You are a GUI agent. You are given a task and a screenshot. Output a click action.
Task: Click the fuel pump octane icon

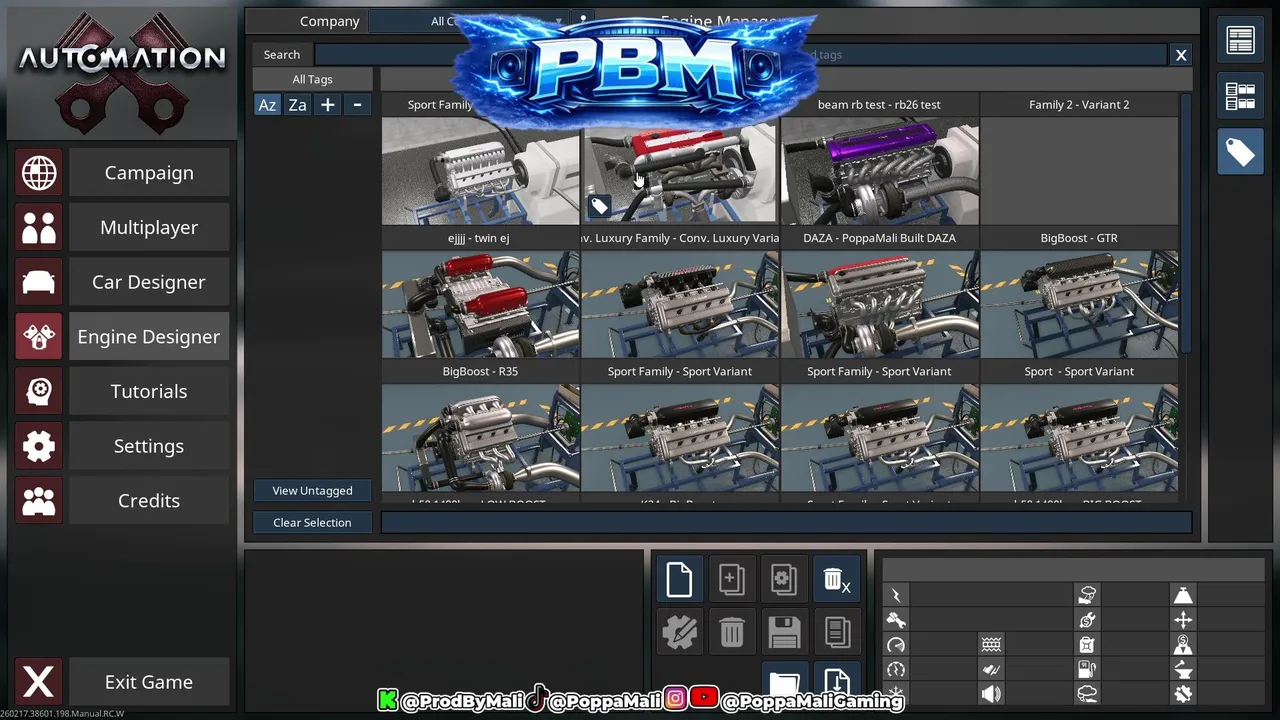pyautogui.click(x=1087, y=669)
